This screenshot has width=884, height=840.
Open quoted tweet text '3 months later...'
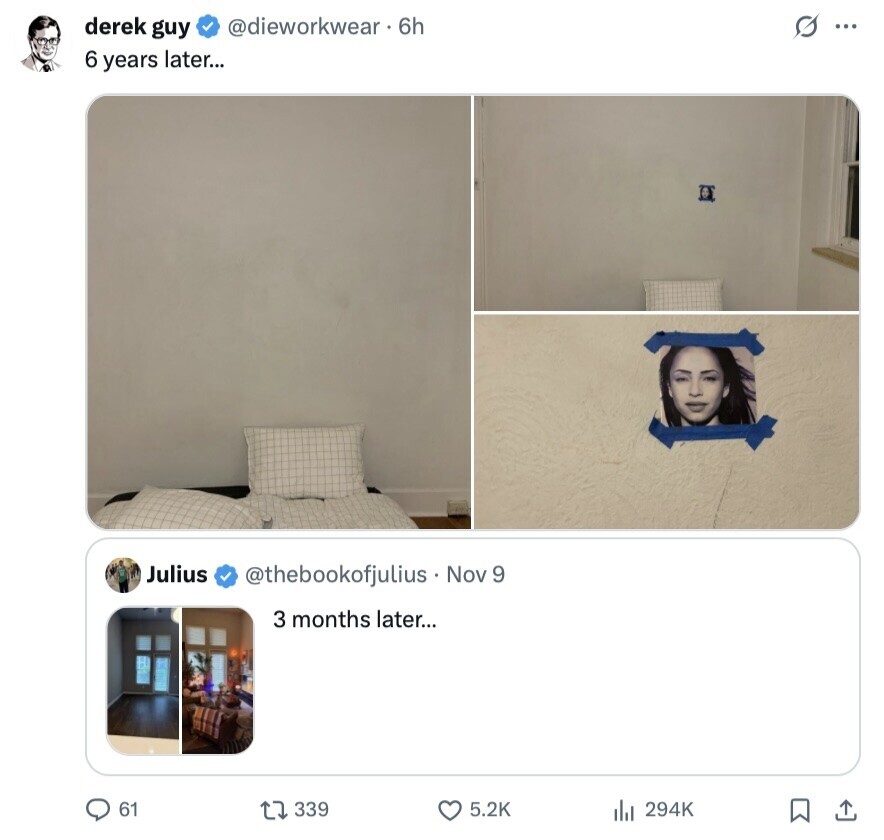coord(355,620)
